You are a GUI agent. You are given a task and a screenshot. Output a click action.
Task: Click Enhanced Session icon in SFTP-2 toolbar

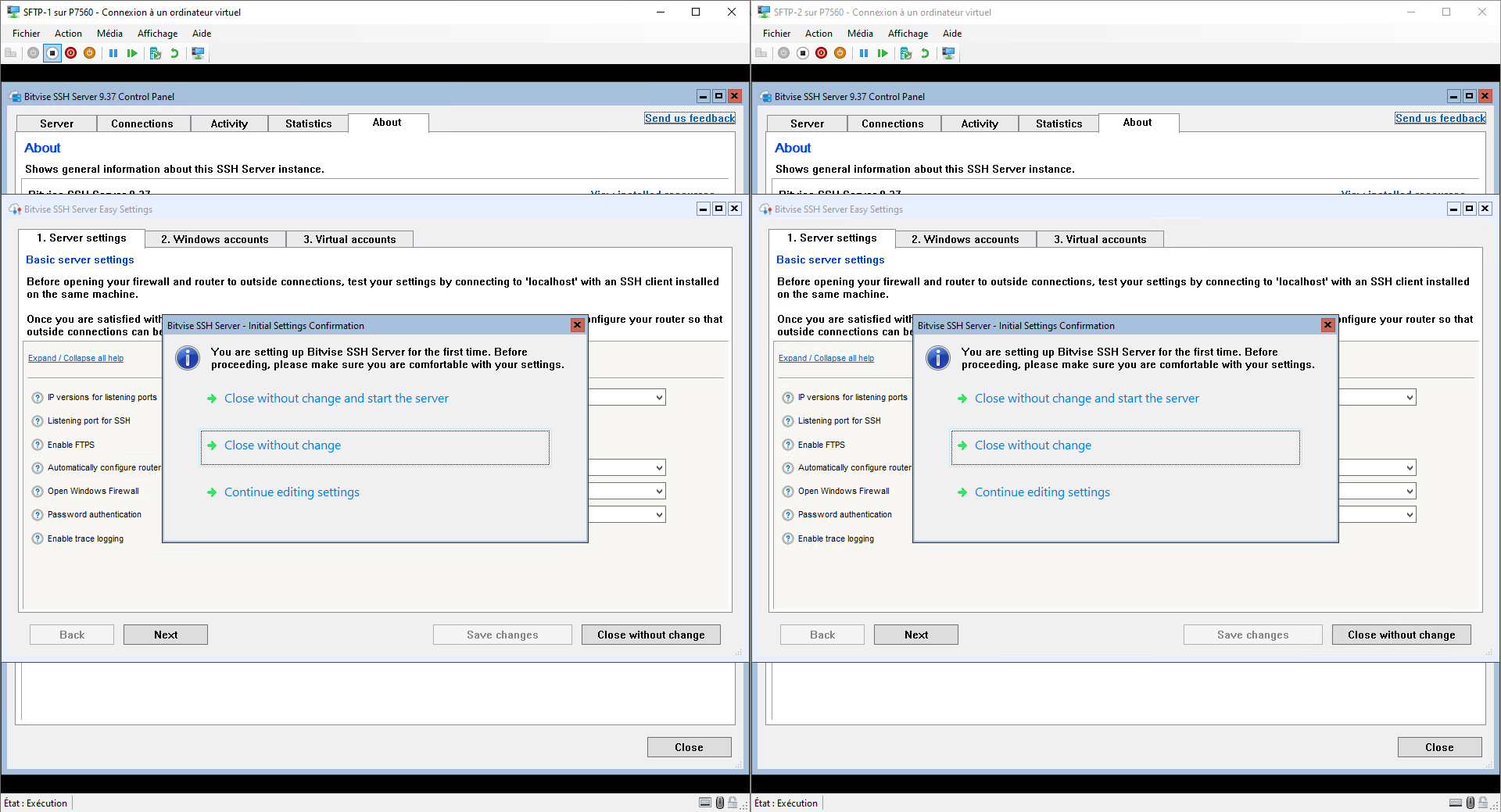pyautogui.click(x=948, y=53)
